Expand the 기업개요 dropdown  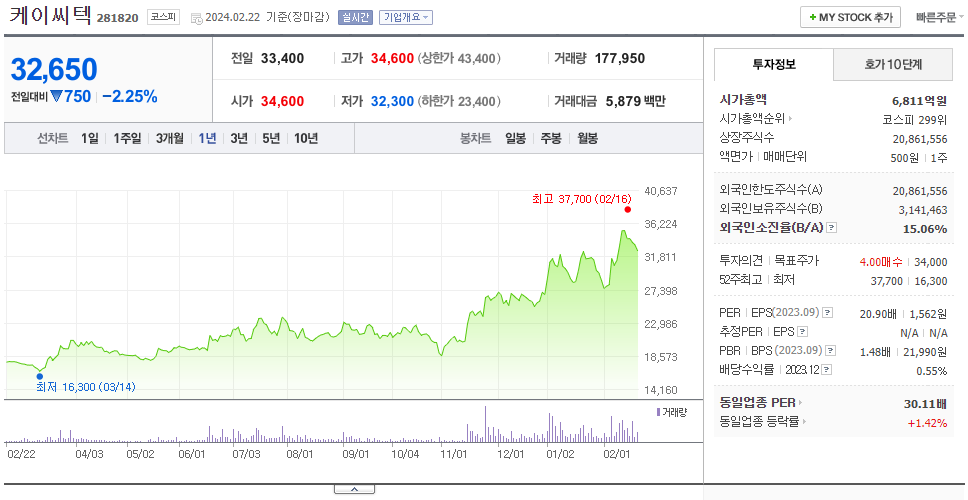click(x=406, y=17)
